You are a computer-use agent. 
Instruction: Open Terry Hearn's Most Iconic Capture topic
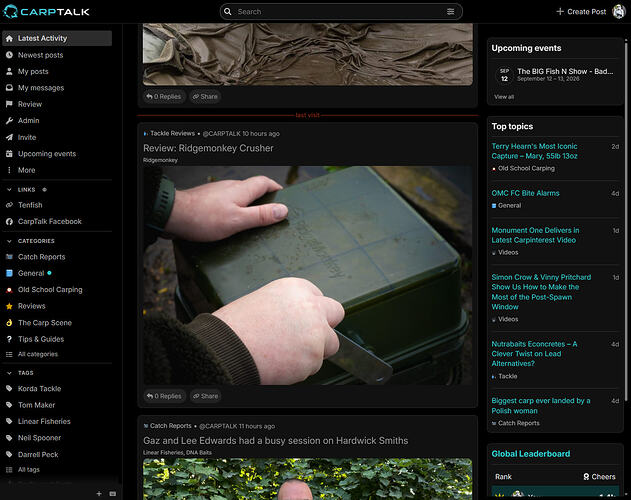[x=534, y=151]
